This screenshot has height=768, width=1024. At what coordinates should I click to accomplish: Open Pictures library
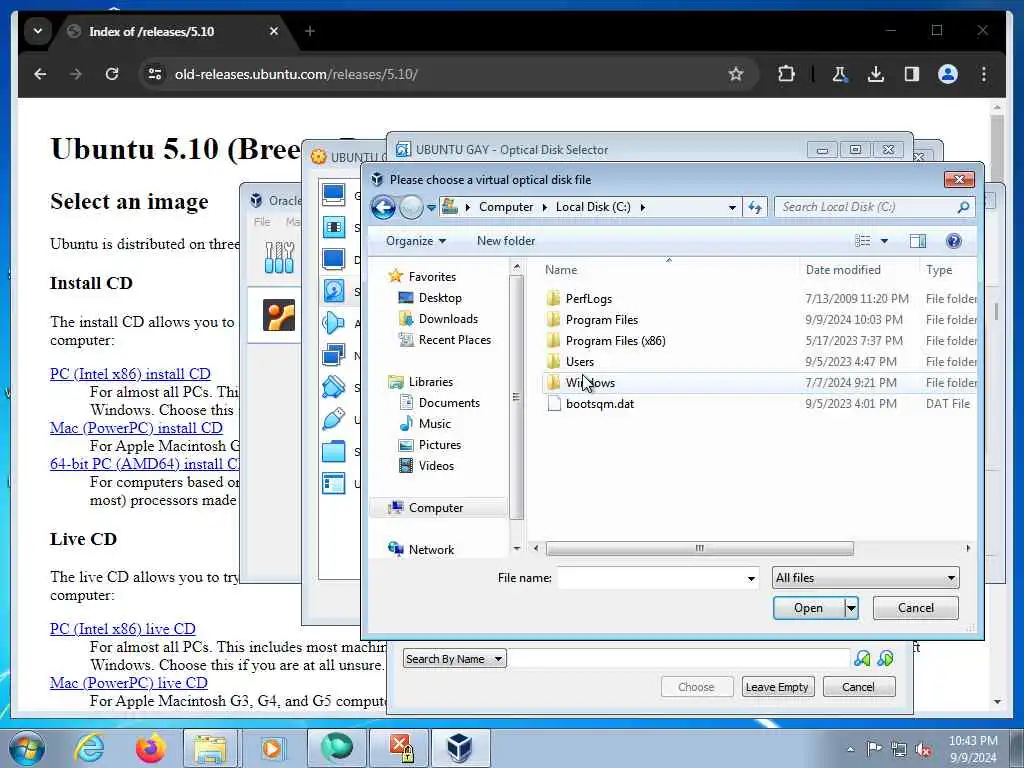tap(440, 445)
